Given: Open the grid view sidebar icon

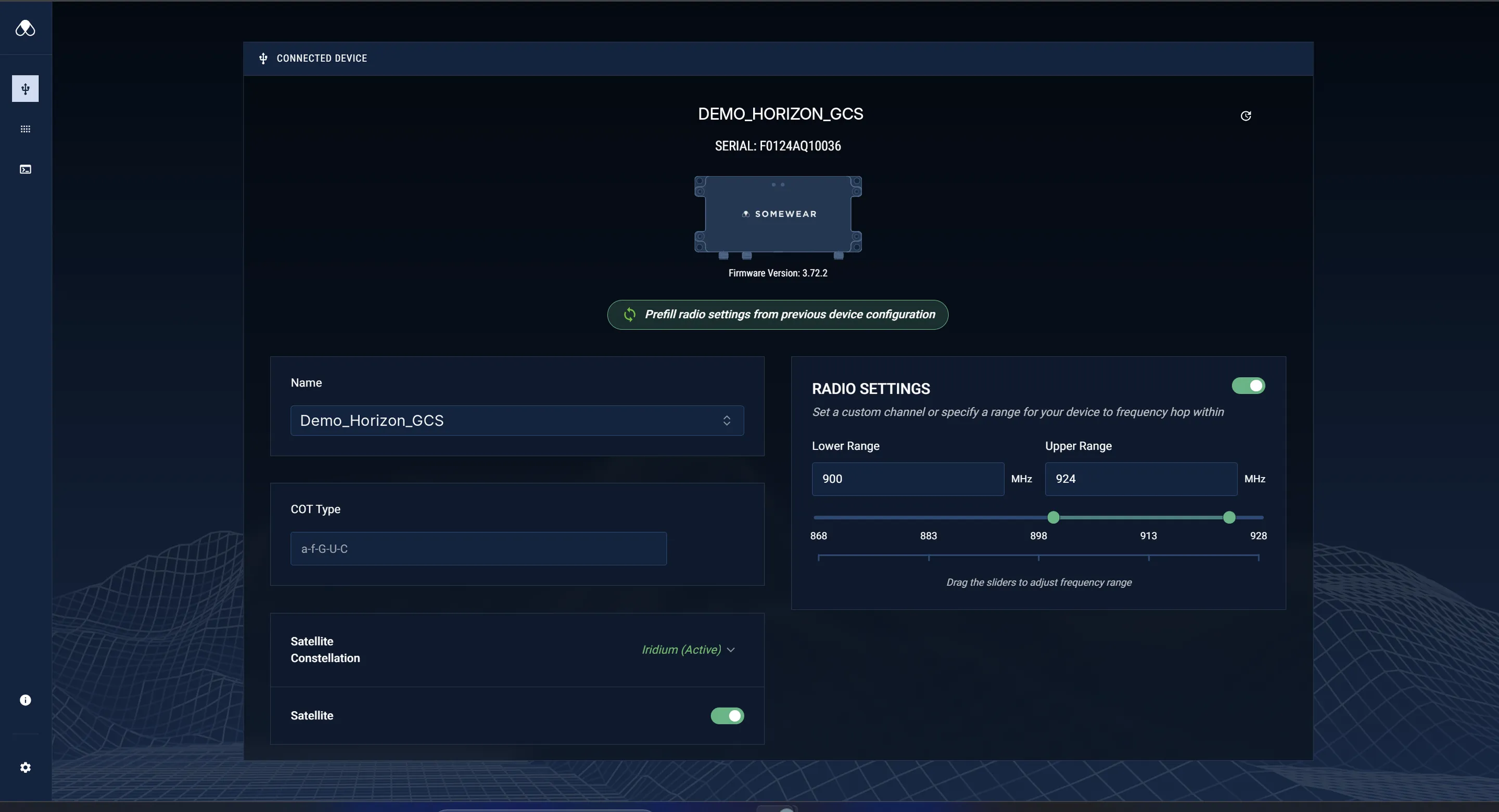Looking at the screenshot, I should pos(25,129).
